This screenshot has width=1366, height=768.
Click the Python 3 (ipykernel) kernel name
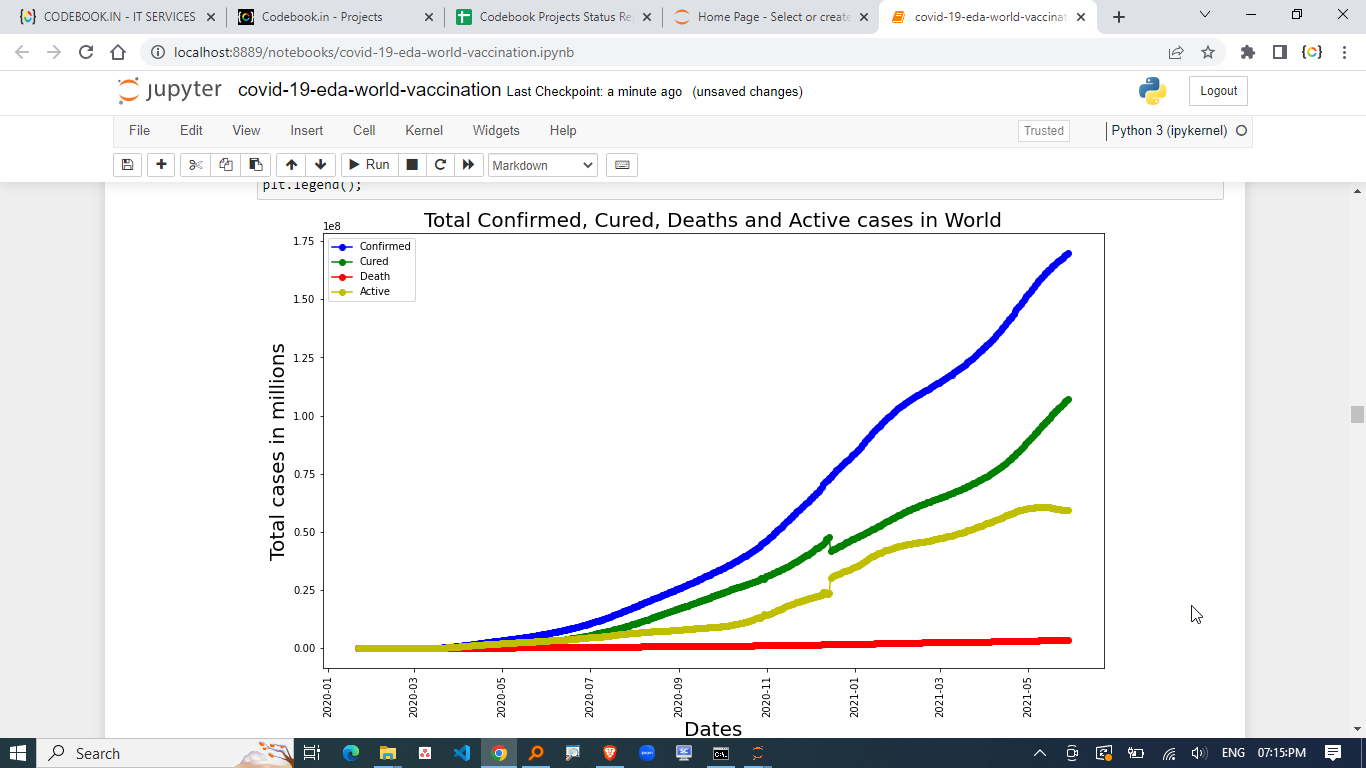point(1169,131)
